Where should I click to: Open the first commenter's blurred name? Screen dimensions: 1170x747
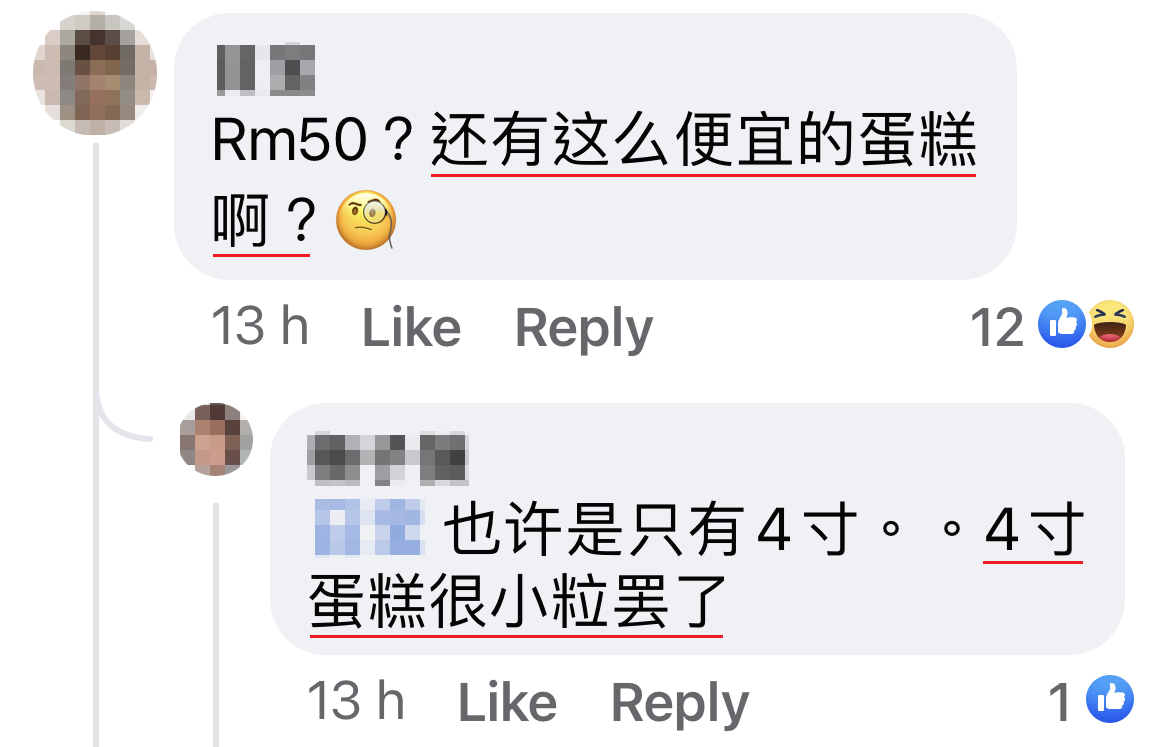pyautogui.click(x=266, y=70)
